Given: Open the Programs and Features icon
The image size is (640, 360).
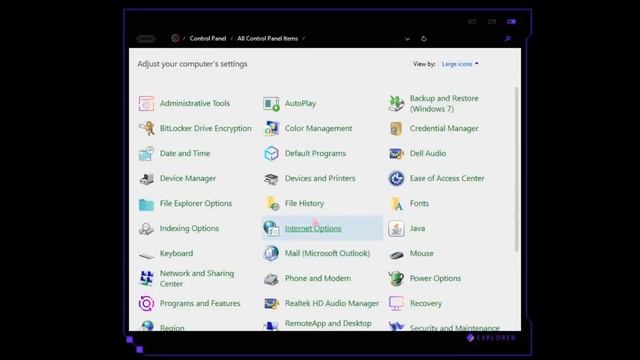Looking at the screenshot, I should click(x=146, y=304).
